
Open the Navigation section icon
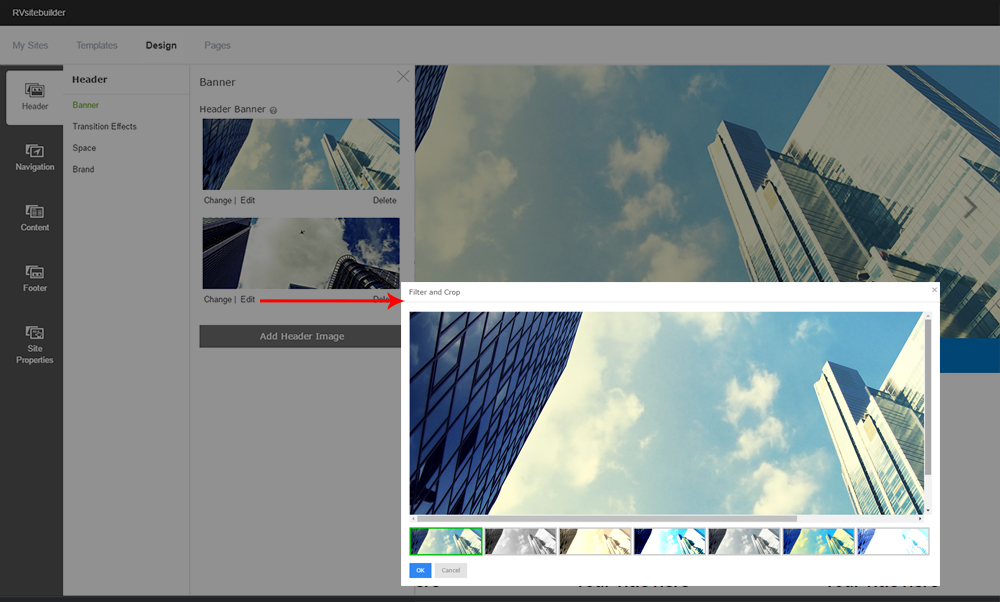[x=35, y=157]
